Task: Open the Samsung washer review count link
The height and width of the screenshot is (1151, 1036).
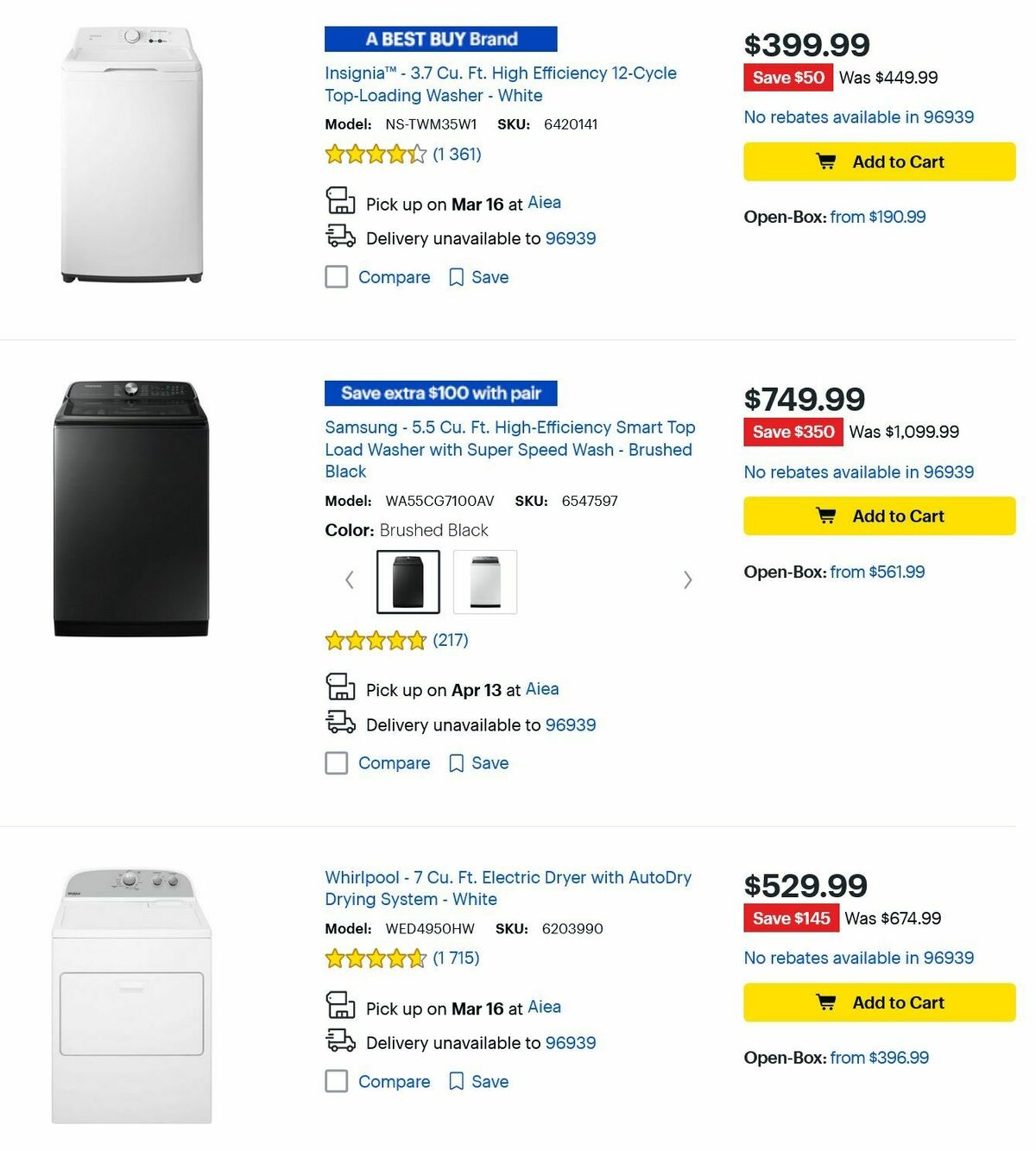Action: (x=450, y=640)
